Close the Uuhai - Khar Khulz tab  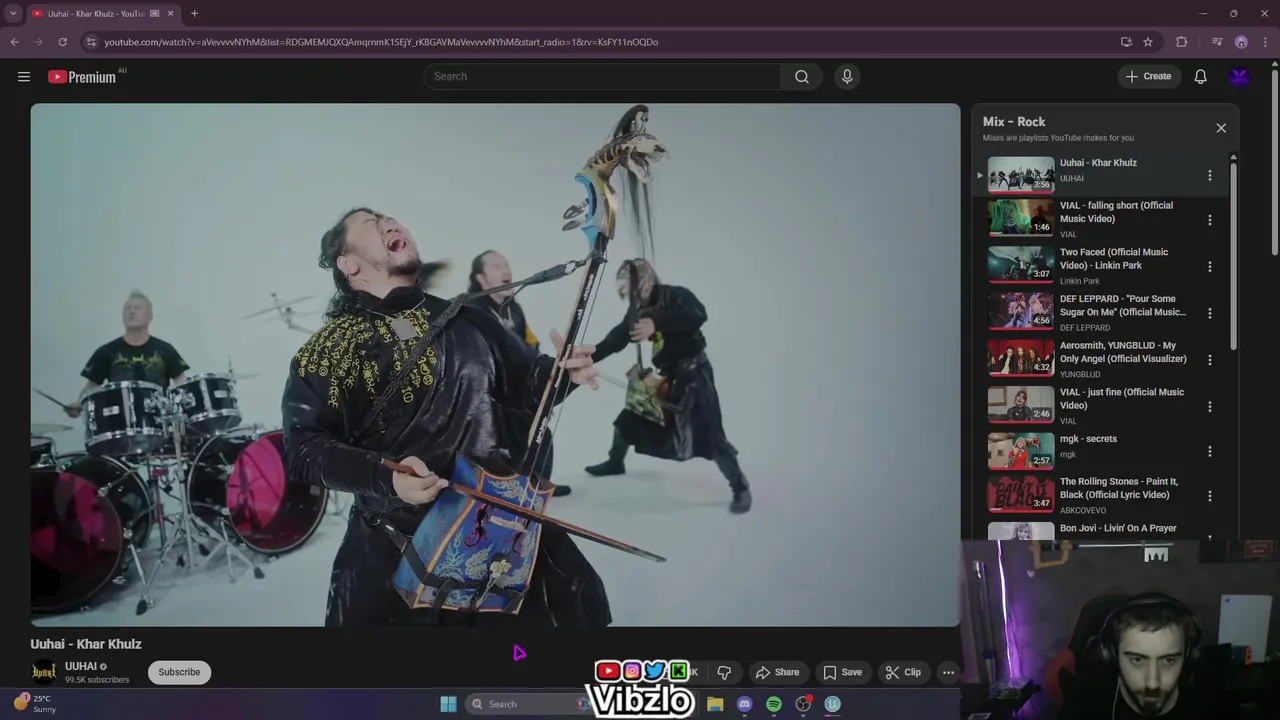pos(170,13)
